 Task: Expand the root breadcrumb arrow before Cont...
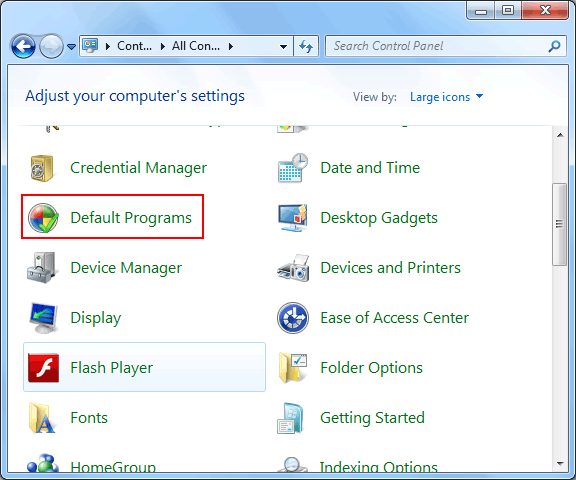(108, 46)
